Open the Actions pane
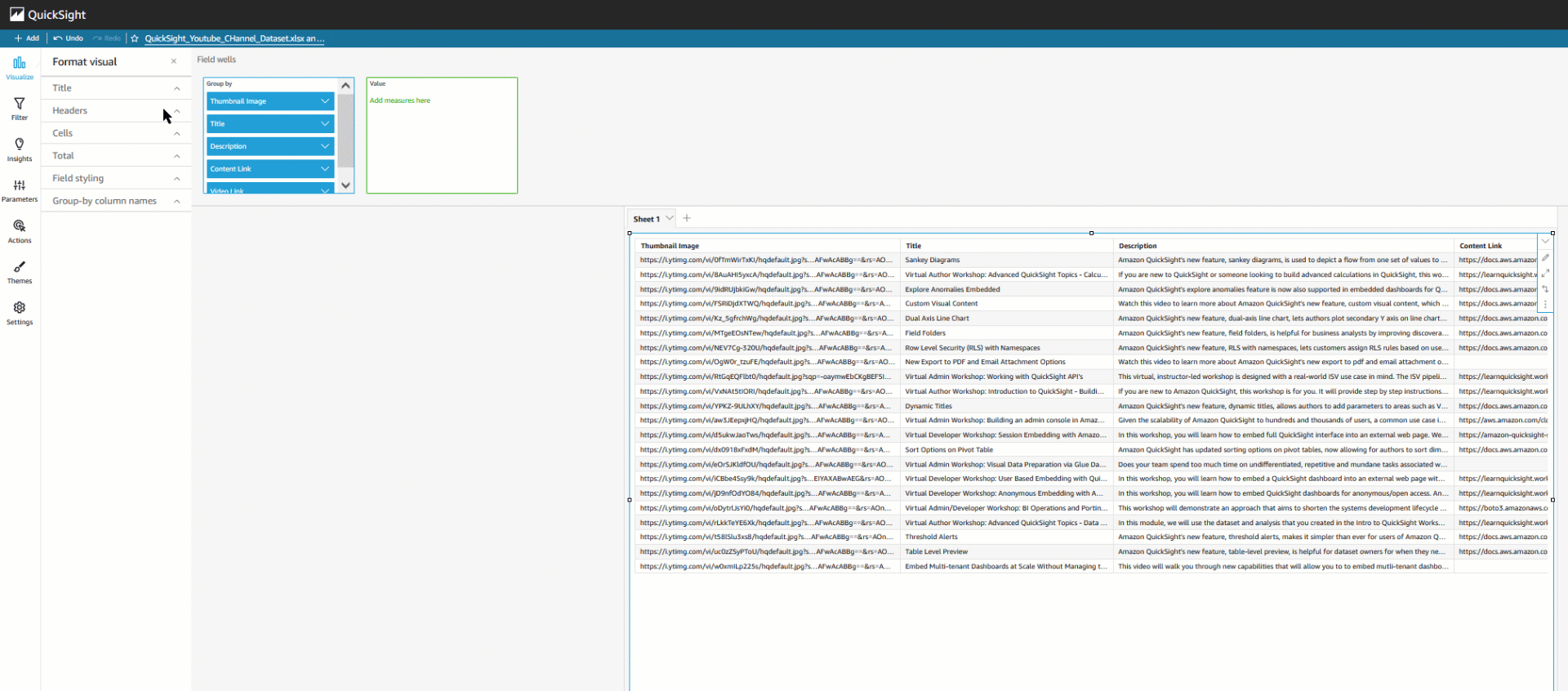Image resolution: width=1568 pixels, height=691 pixels. pos(20,231)
